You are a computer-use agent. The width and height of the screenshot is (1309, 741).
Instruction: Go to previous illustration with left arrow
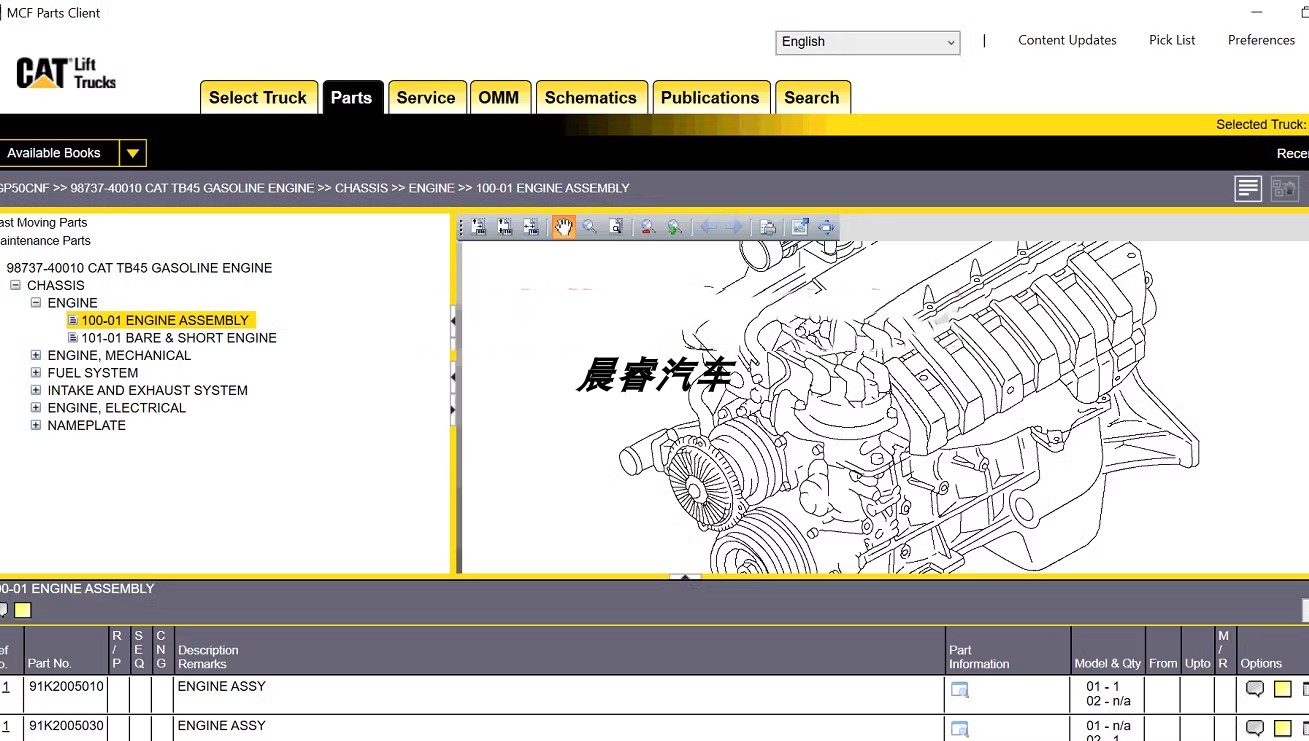pos(708,227)
